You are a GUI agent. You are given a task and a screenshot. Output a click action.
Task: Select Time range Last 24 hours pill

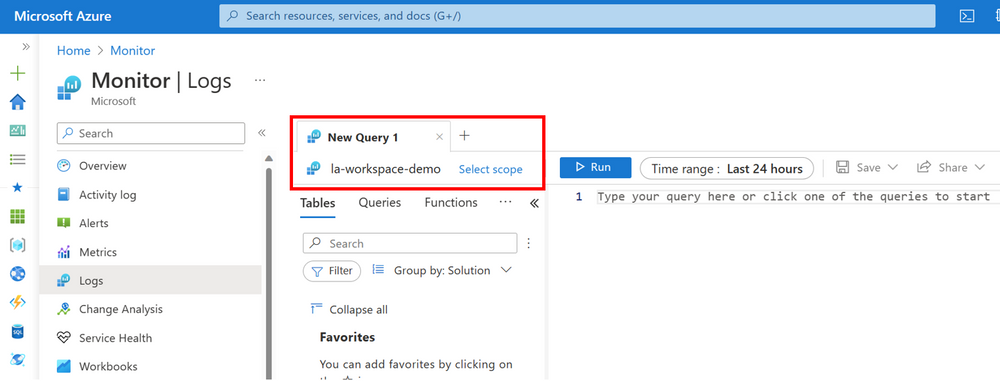727,168
